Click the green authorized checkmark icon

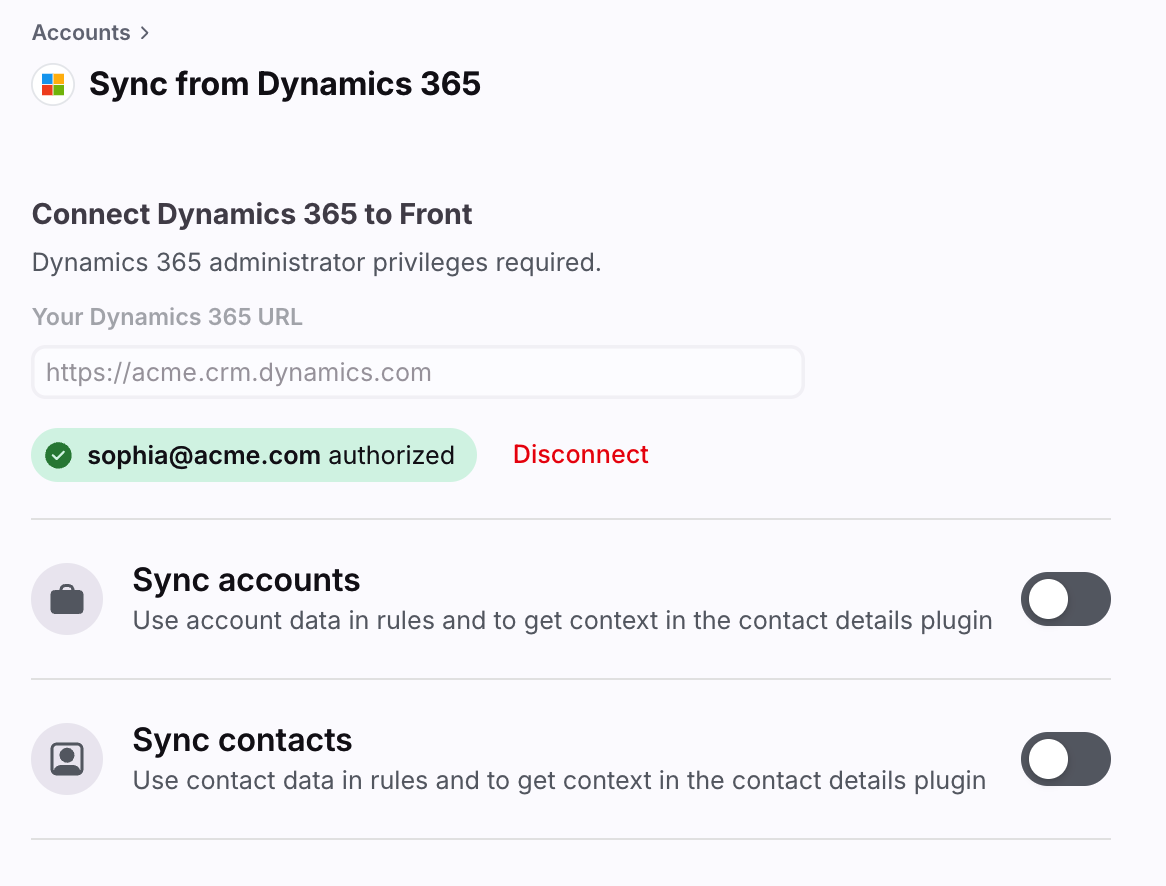coord(59,455)
